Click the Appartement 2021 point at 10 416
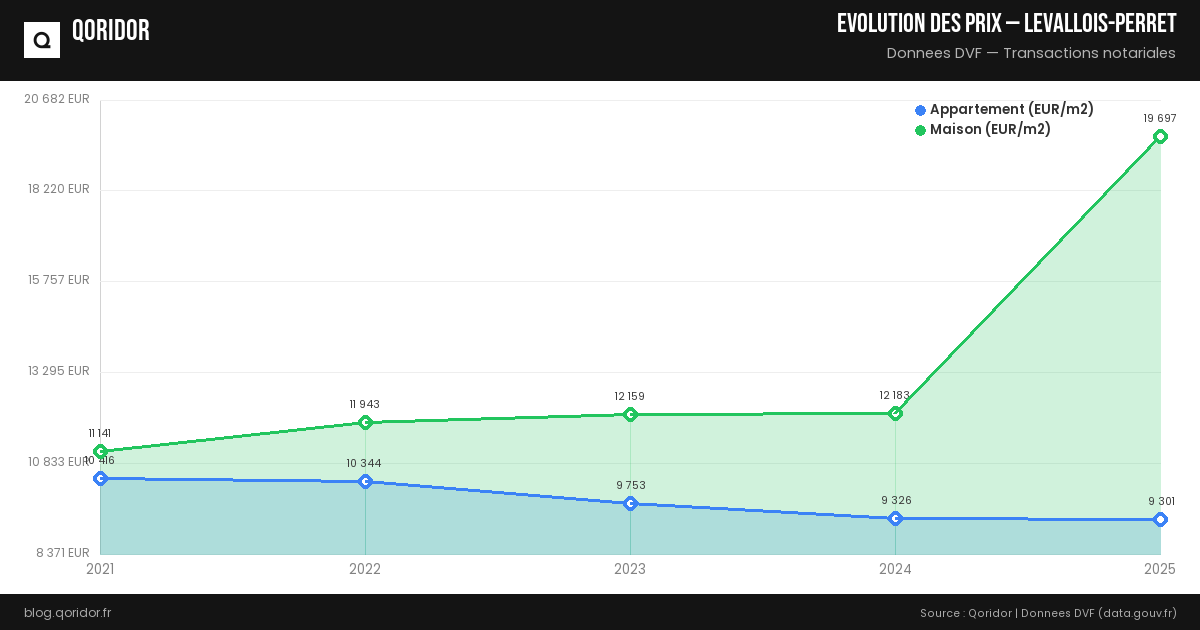The image size is (1200, 630). (x=100, y=478)
